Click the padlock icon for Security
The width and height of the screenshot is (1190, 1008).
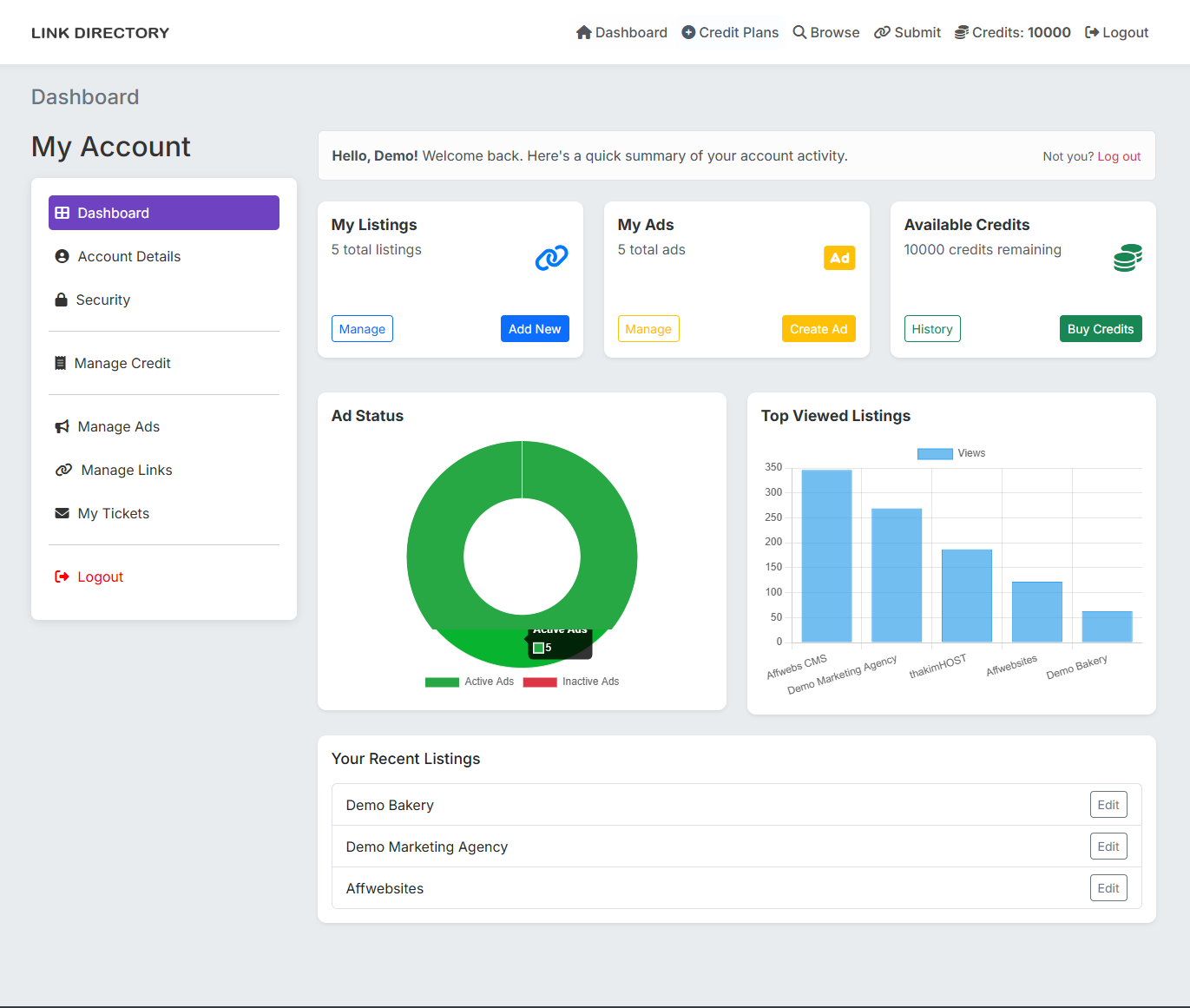pos(62,300)
